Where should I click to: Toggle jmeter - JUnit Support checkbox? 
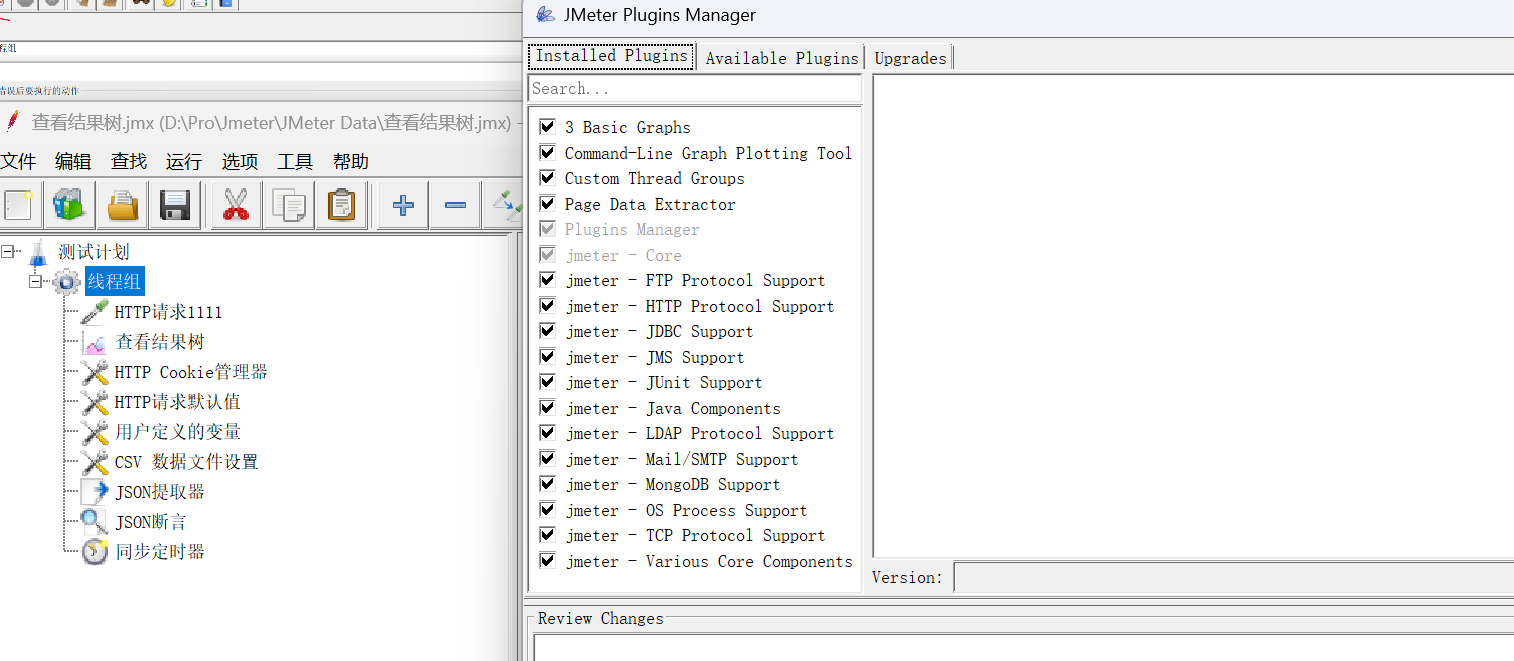(x=547, y=382)
